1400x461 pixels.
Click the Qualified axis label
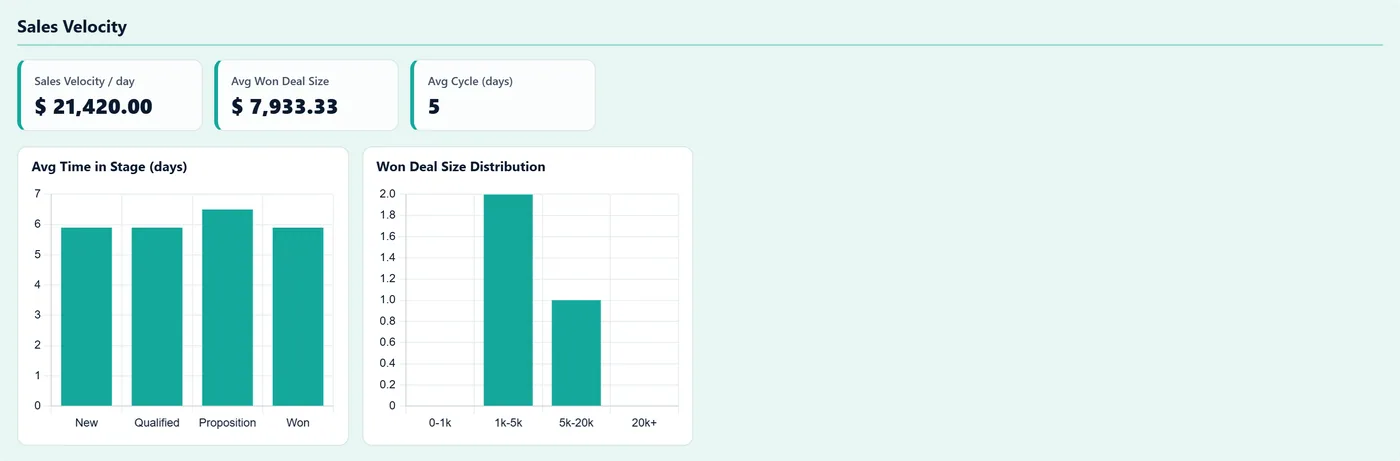click(157, 423)
